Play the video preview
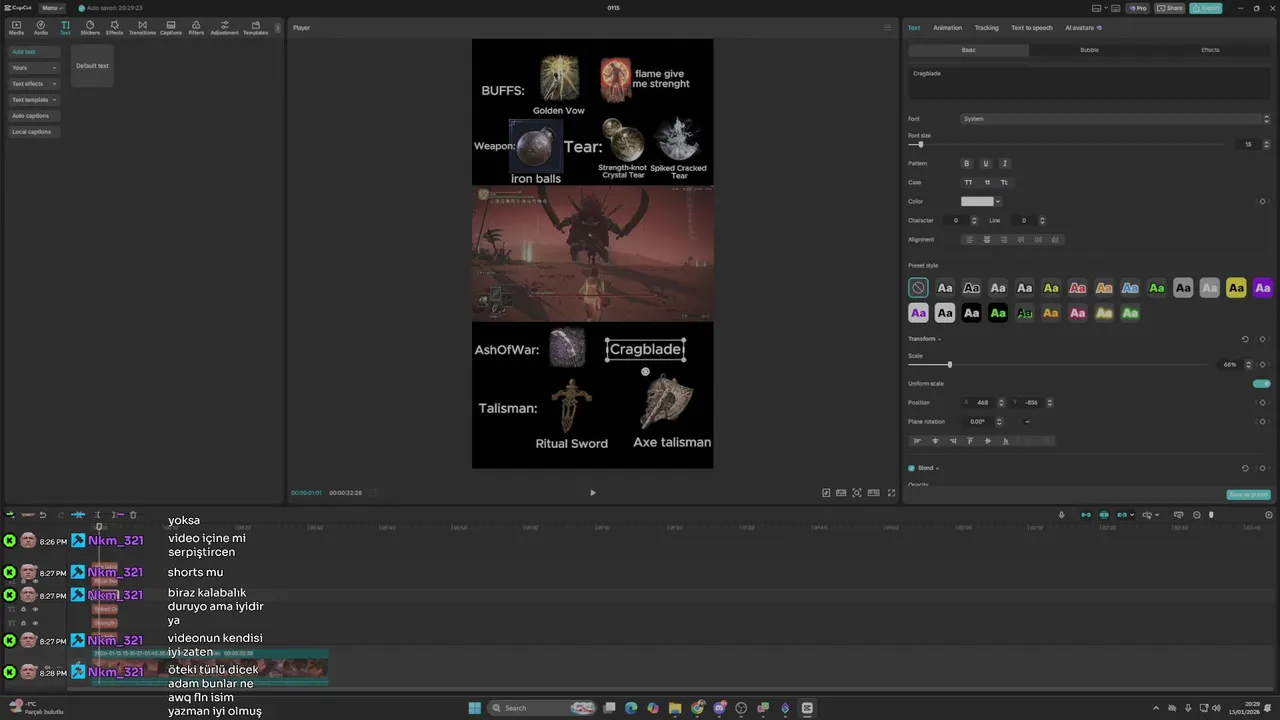 point(593,493)
